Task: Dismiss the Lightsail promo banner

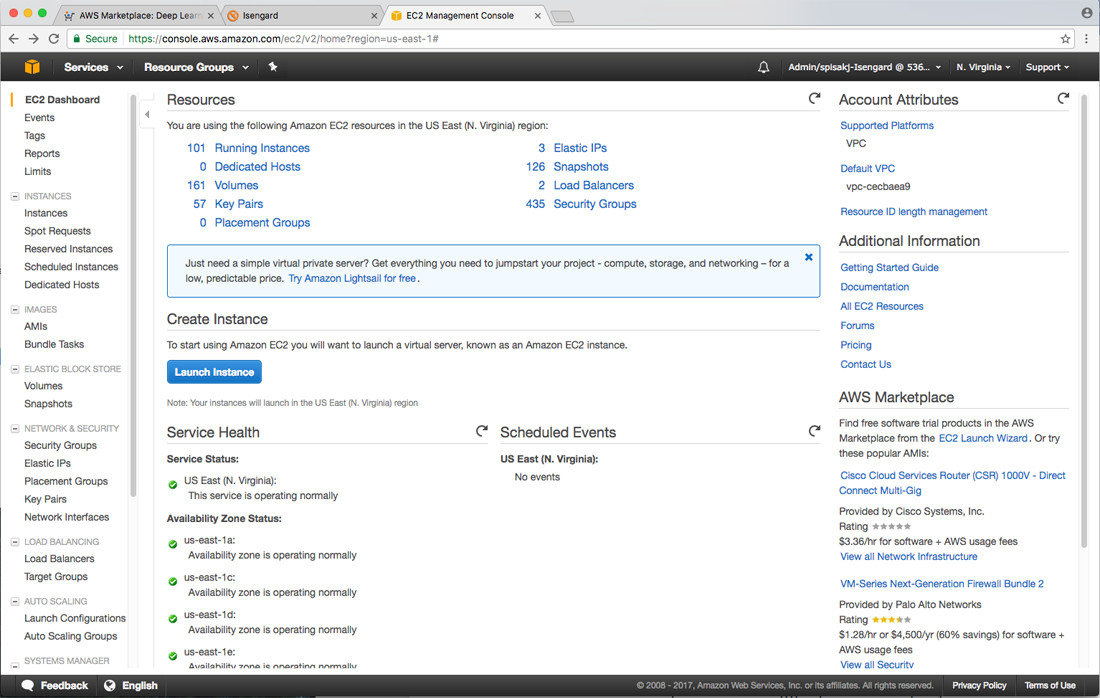Action: [808, 257]
